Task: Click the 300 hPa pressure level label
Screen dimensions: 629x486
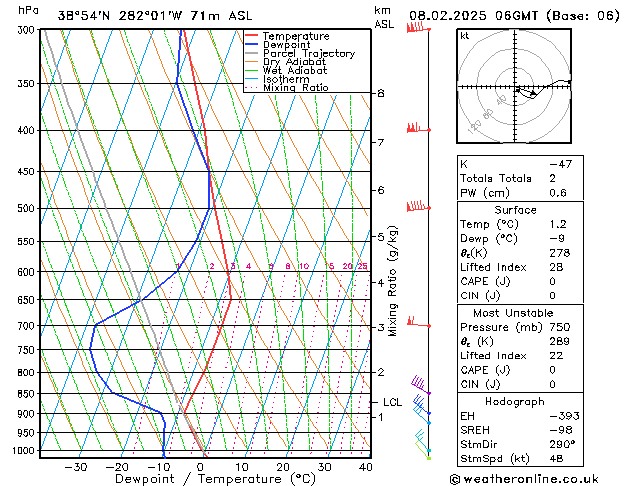Action: [x=28, y=30]
